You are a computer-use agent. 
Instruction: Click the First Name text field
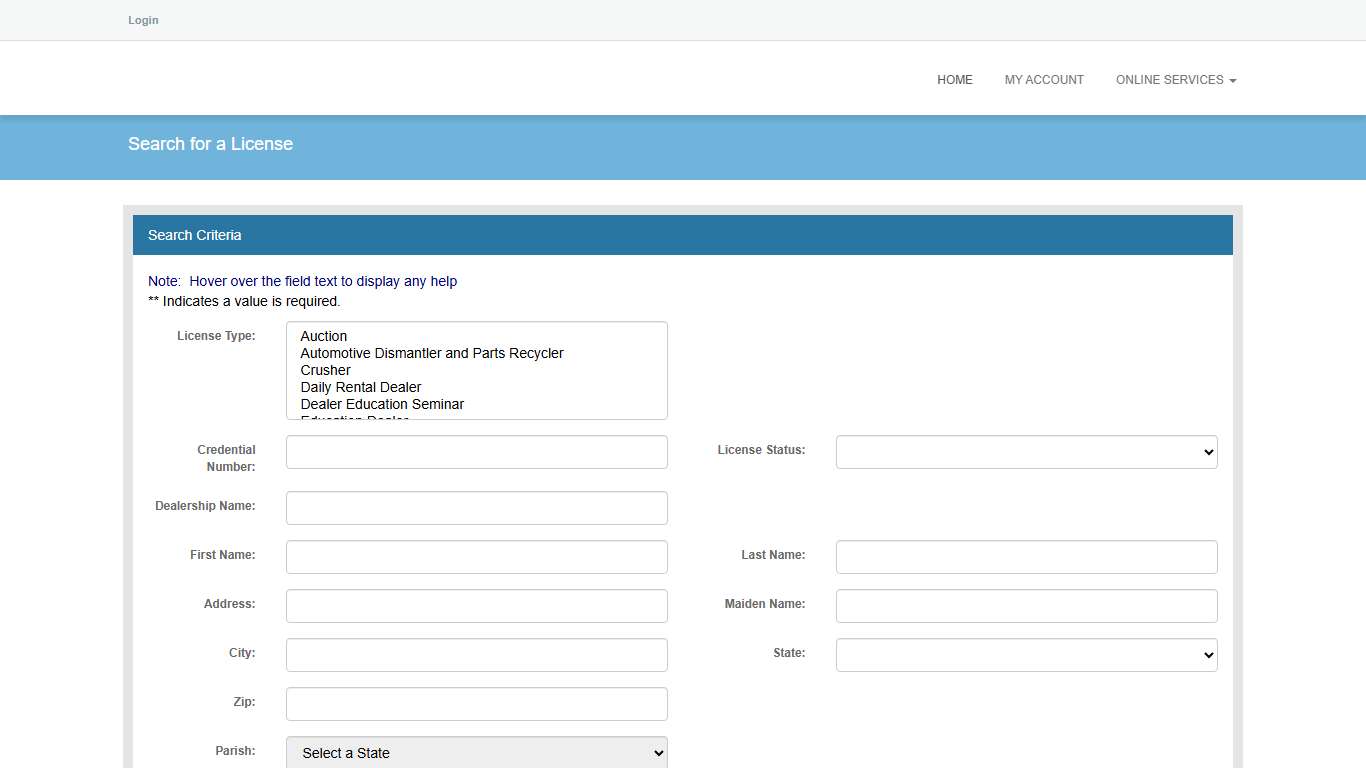[x=476, y=557]
